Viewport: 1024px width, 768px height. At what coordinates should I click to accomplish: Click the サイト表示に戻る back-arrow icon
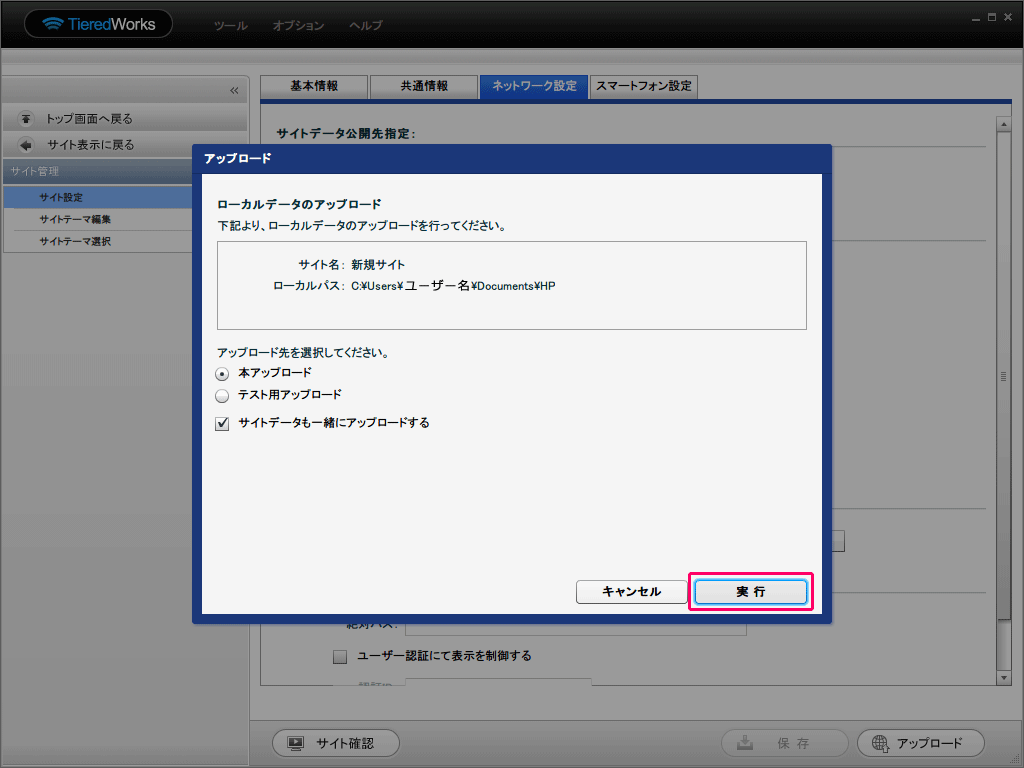click(x=26, y=145)
